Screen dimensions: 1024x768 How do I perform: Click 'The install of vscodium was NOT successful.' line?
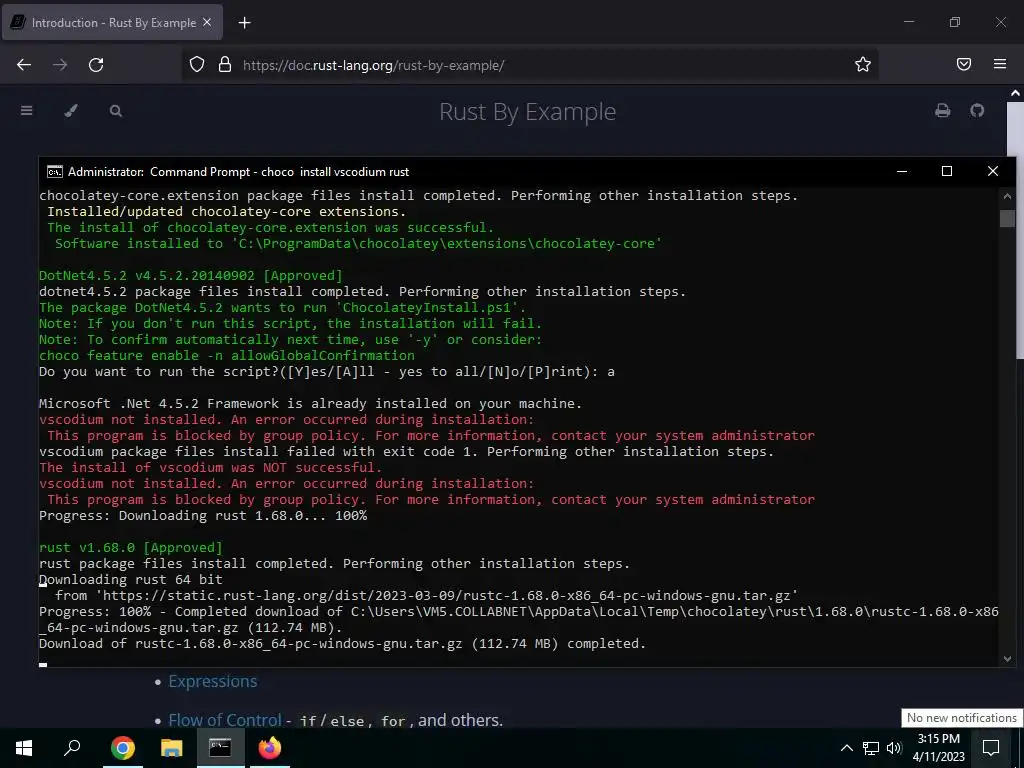pyautogui.click(x=210, y=468)
